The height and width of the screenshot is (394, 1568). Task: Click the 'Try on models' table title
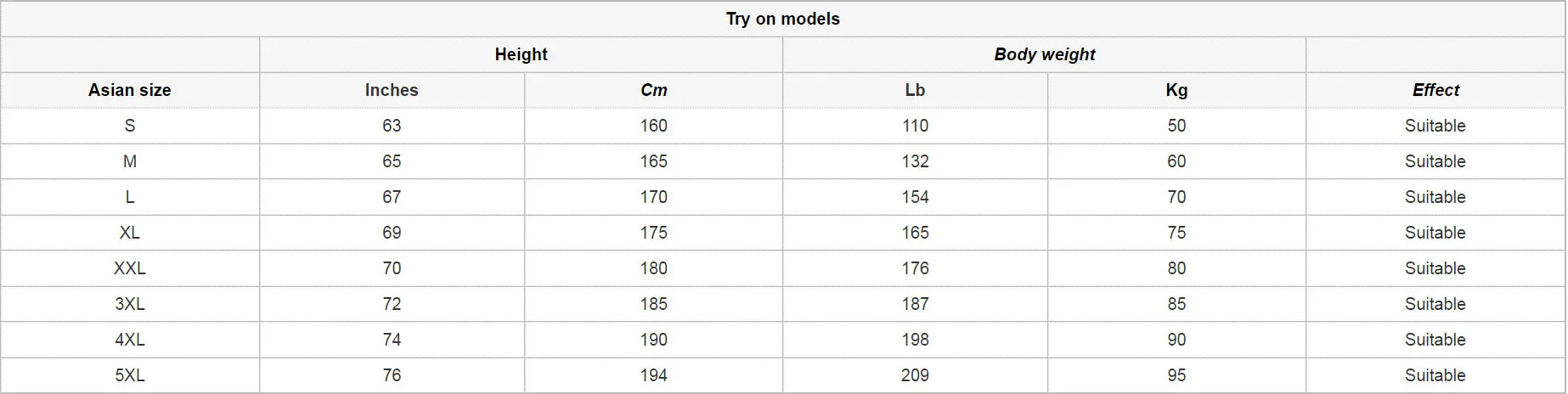tap(782, 19)
